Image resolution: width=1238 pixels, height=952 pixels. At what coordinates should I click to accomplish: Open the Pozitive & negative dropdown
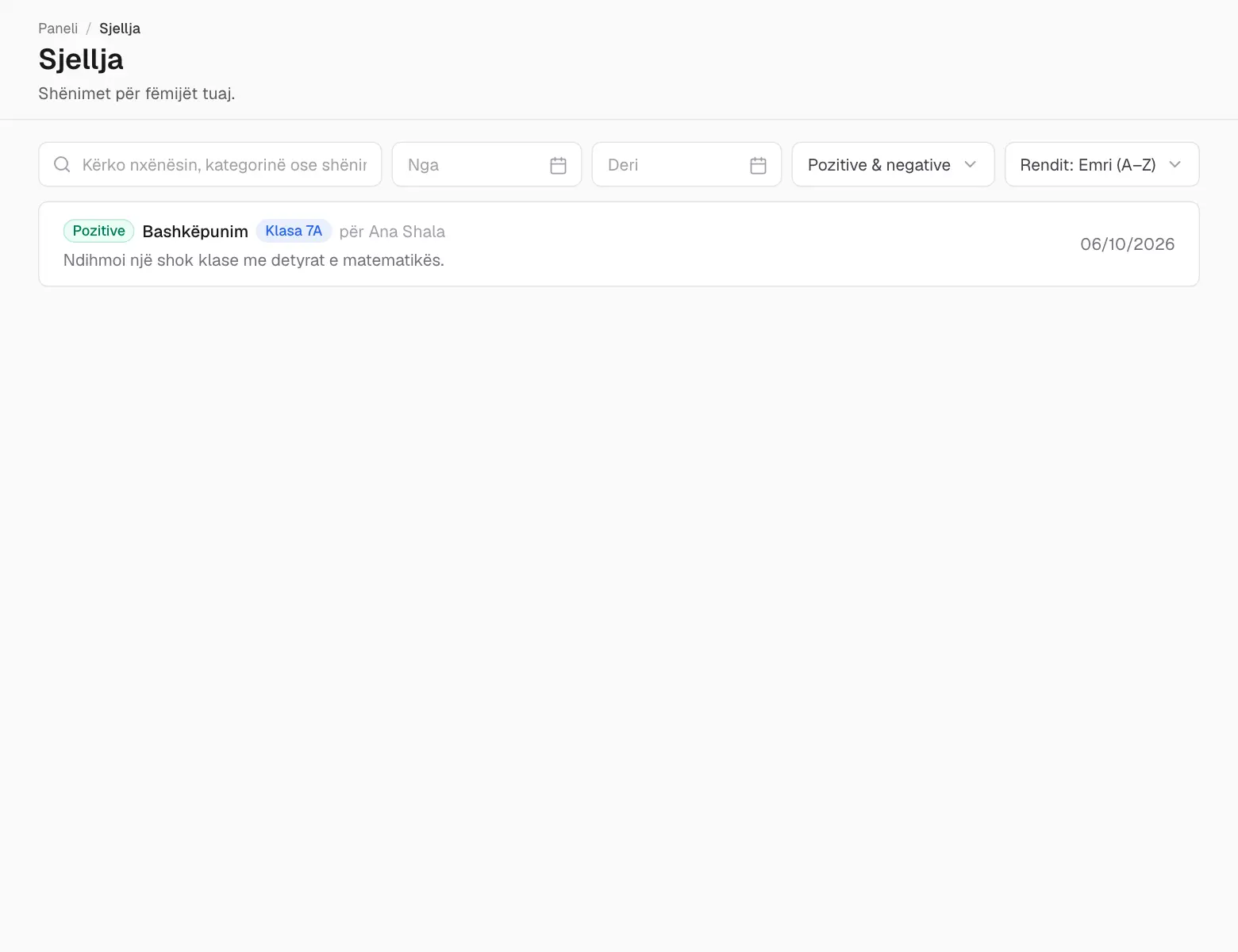pyautogui.click(x=893, y=164)
